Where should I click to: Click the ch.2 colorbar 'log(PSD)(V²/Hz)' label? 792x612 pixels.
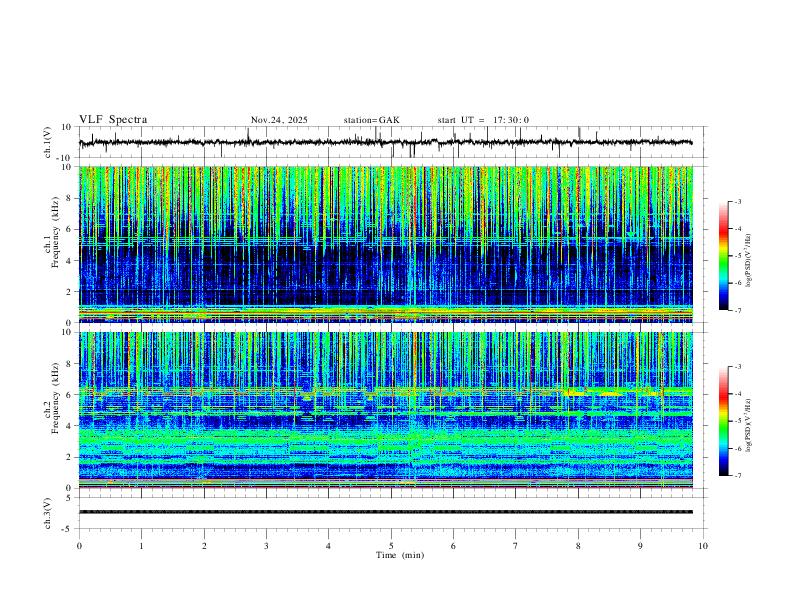pos(749,425)
